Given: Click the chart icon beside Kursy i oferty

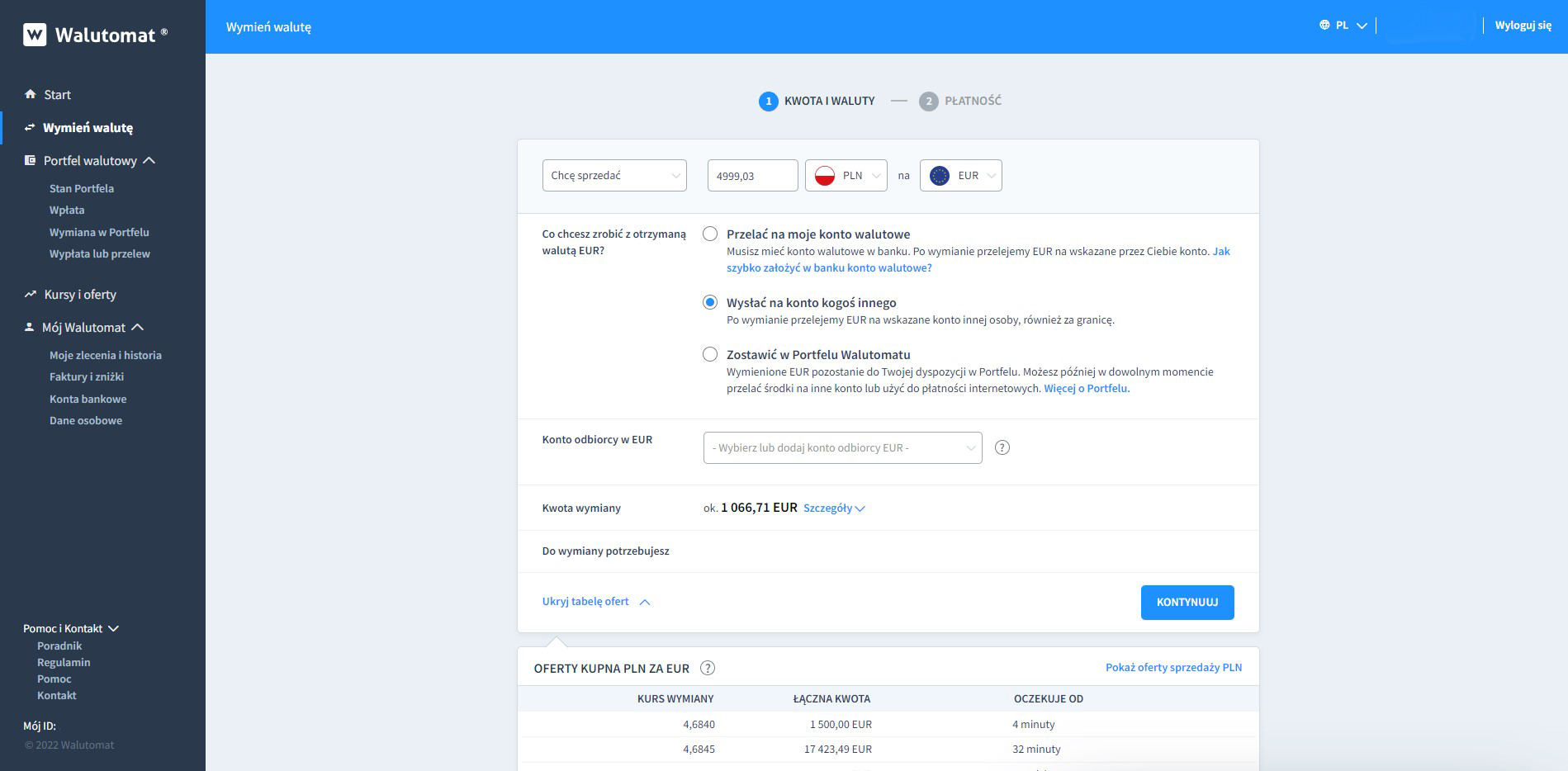Looking at the screenshot, I should click(x=31, y=294).
